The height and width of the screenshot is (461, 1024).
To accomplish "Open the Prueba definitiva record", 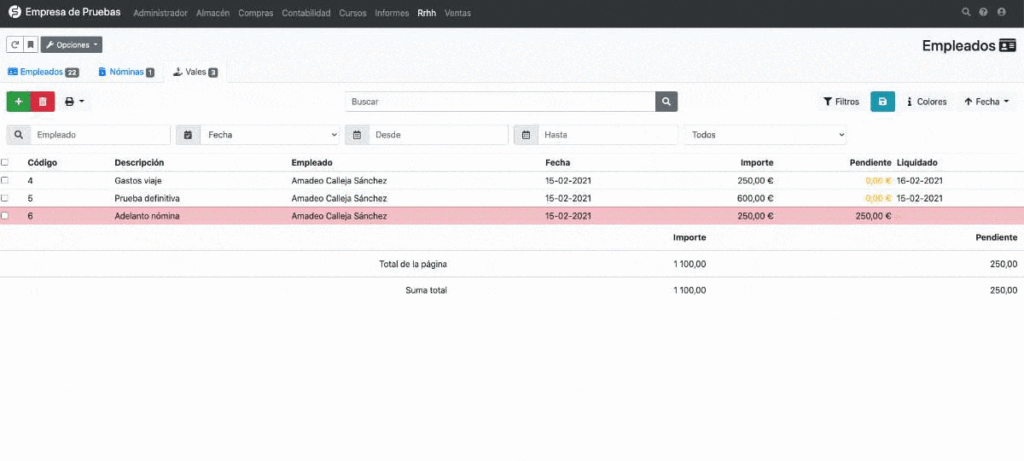I will pyautogui.click(x=147, y=198).
